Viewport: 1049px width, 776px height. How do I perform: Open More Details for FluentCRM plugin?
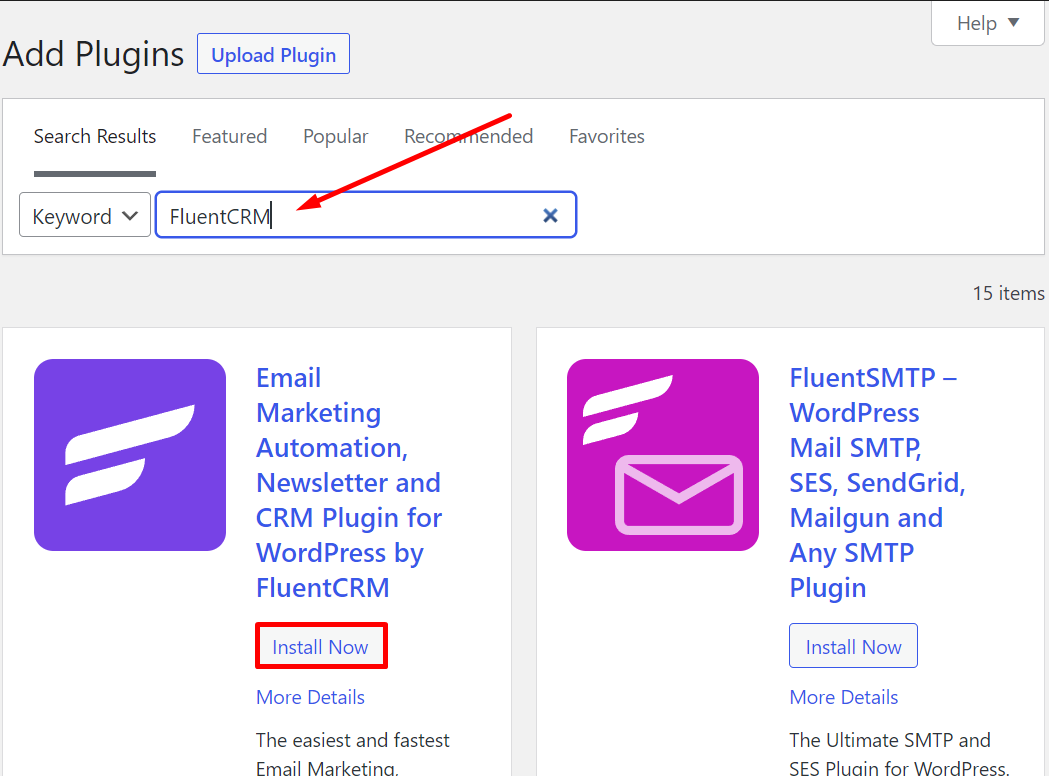click(x=310, y=698)
